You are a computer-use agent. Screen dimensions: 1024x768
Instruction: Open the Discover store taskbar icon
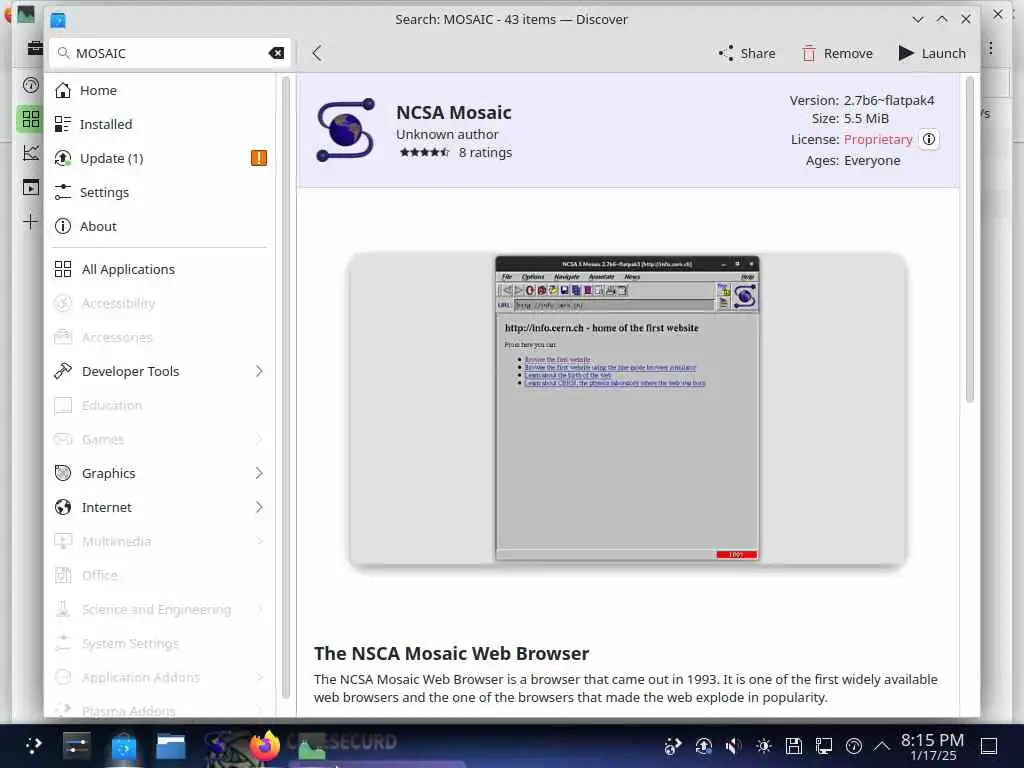124,746
